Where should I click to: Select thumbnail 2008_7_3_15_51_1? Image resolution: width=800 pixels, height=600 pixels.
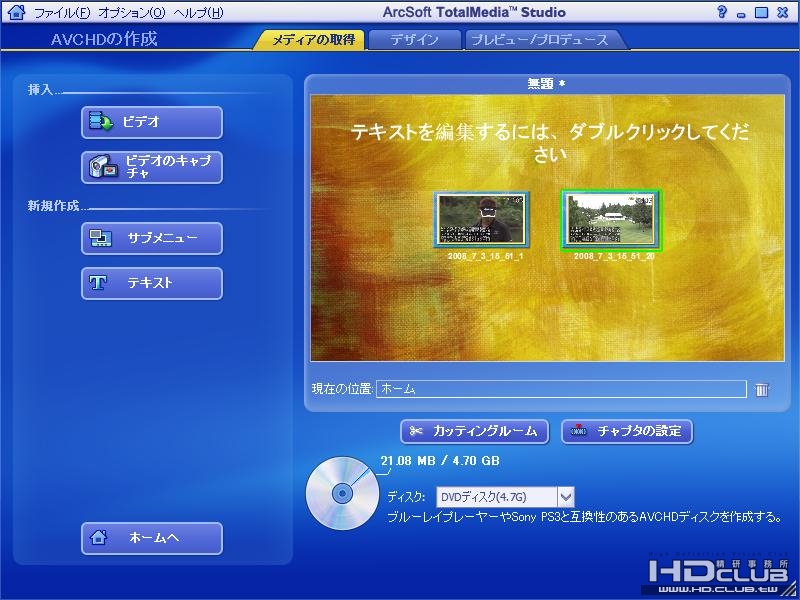coord(482,220)
